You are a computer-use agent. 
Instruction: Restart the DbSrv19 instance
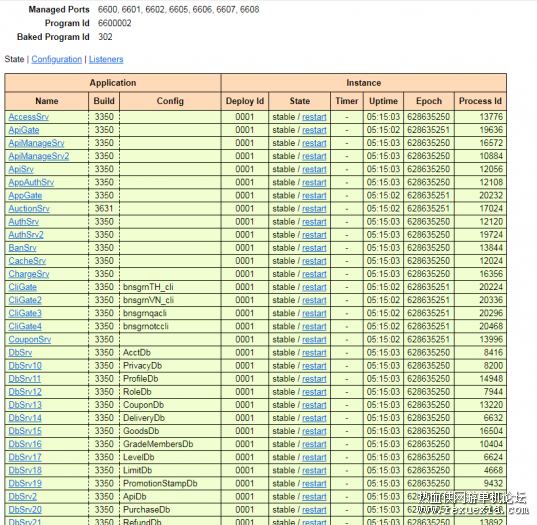[314, 484]
